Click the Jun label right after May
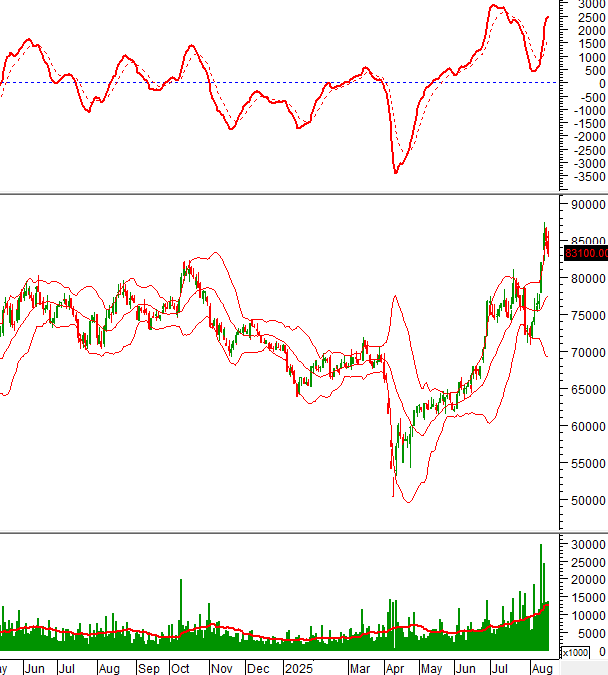This screenshot has width=608, height=675. (465, 669)
